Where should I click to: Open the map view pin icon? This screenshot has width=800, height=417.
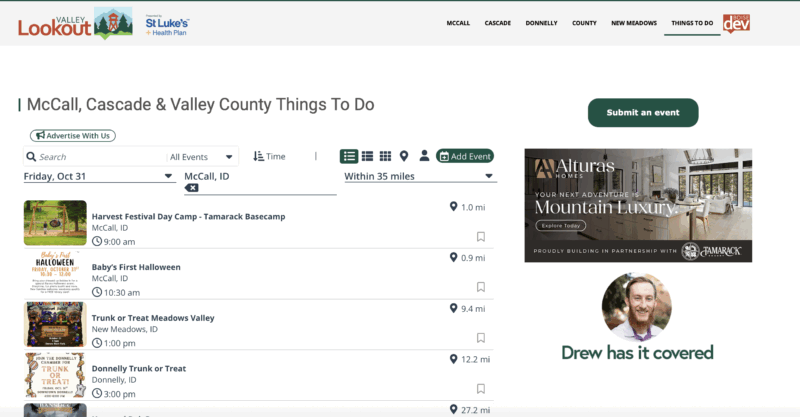click(404, 156)
